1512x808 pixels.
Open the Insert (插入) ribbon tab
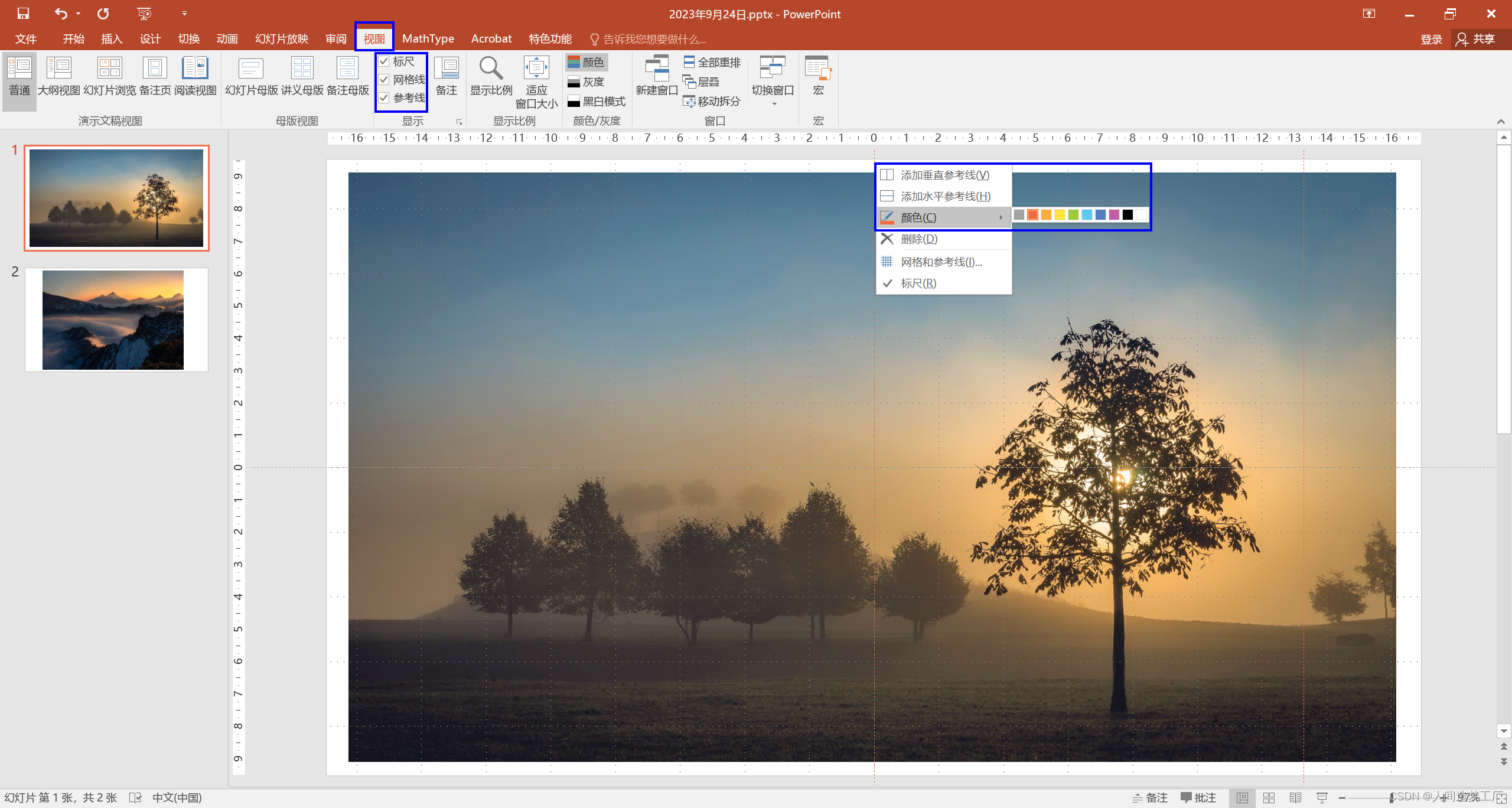(x=112, y=39)
